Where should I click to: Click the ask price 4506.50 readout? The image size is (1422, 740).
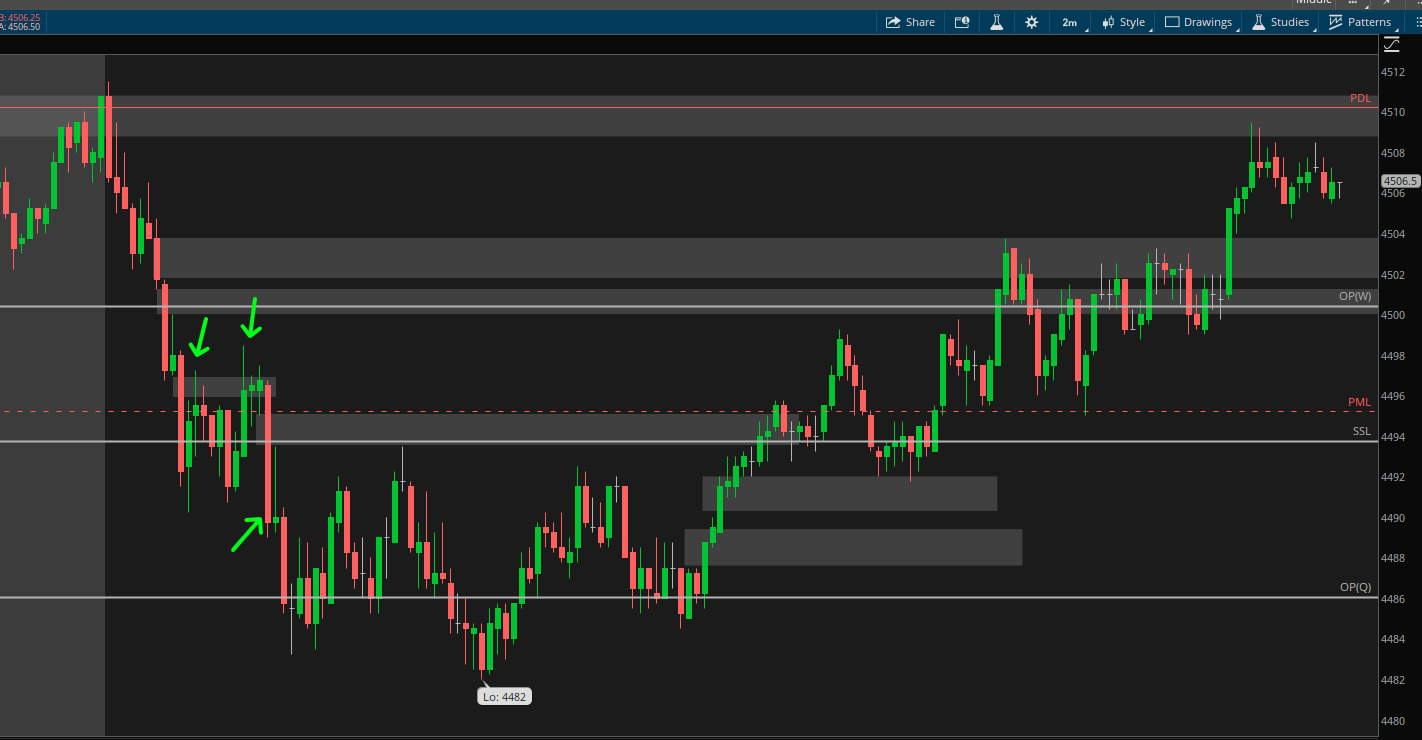click(20, 27)
